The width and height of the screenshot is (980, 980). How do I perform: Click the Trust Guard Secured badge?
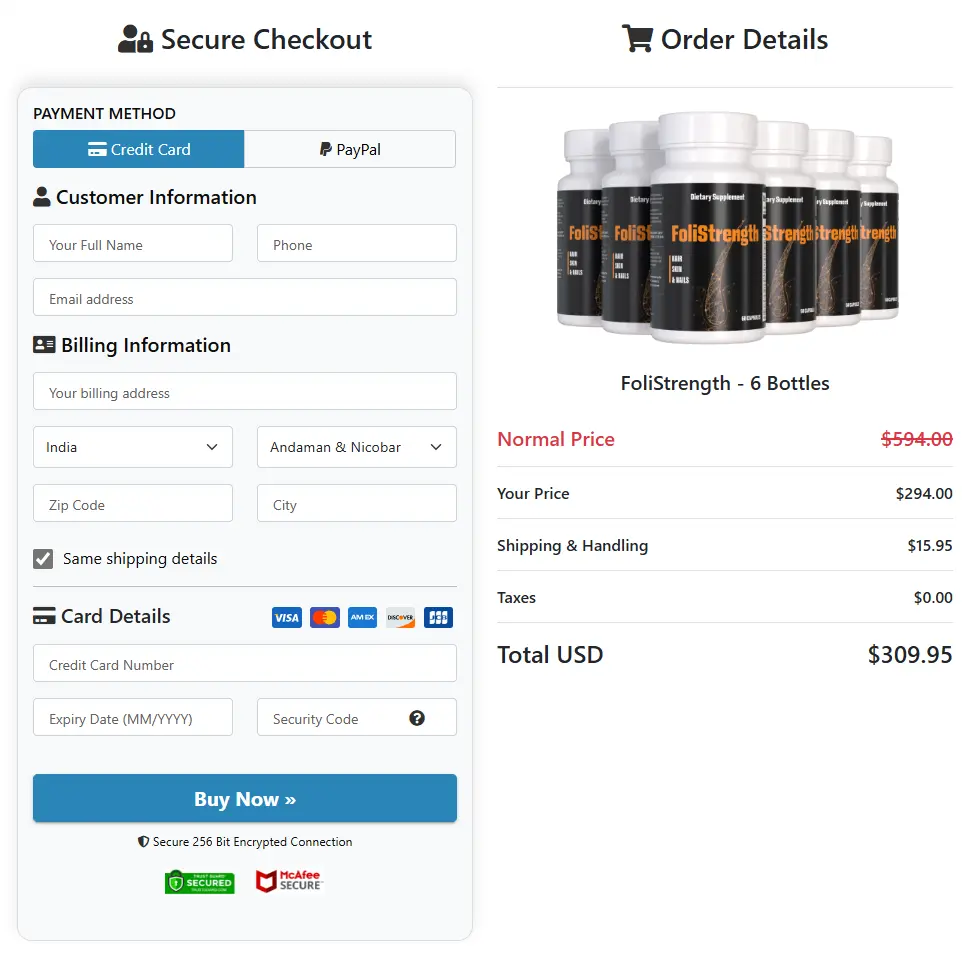point(200,882)
